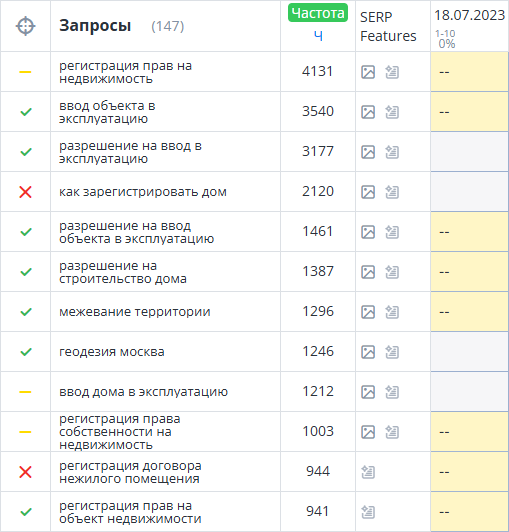
Task: Click image SERP icon for как зарегистрировать дом
Action: pyautogui.click(x=368, y=192)
